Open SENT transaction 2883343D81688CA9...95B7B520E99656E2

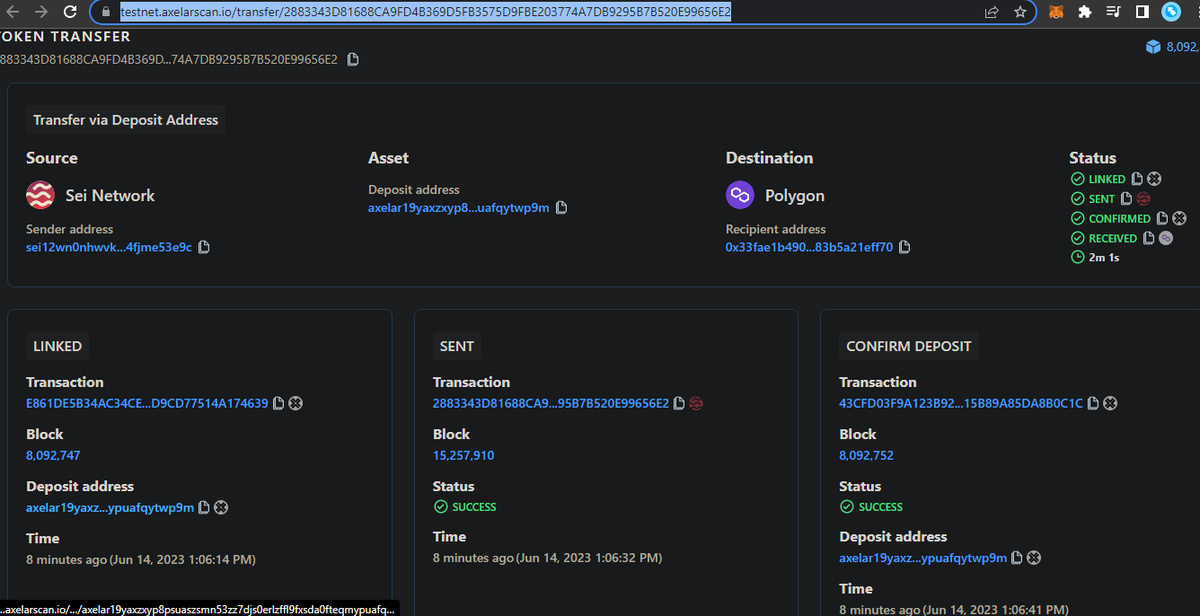point(551,403)
